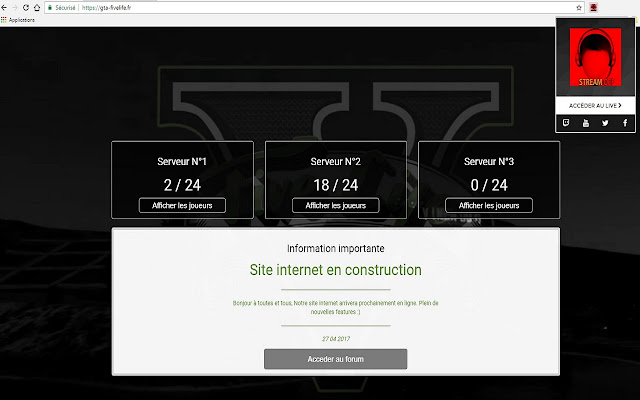Click the Stream Off red thumbnail image
Viewport: 640px width, 400px height.
tap(595, 57)
